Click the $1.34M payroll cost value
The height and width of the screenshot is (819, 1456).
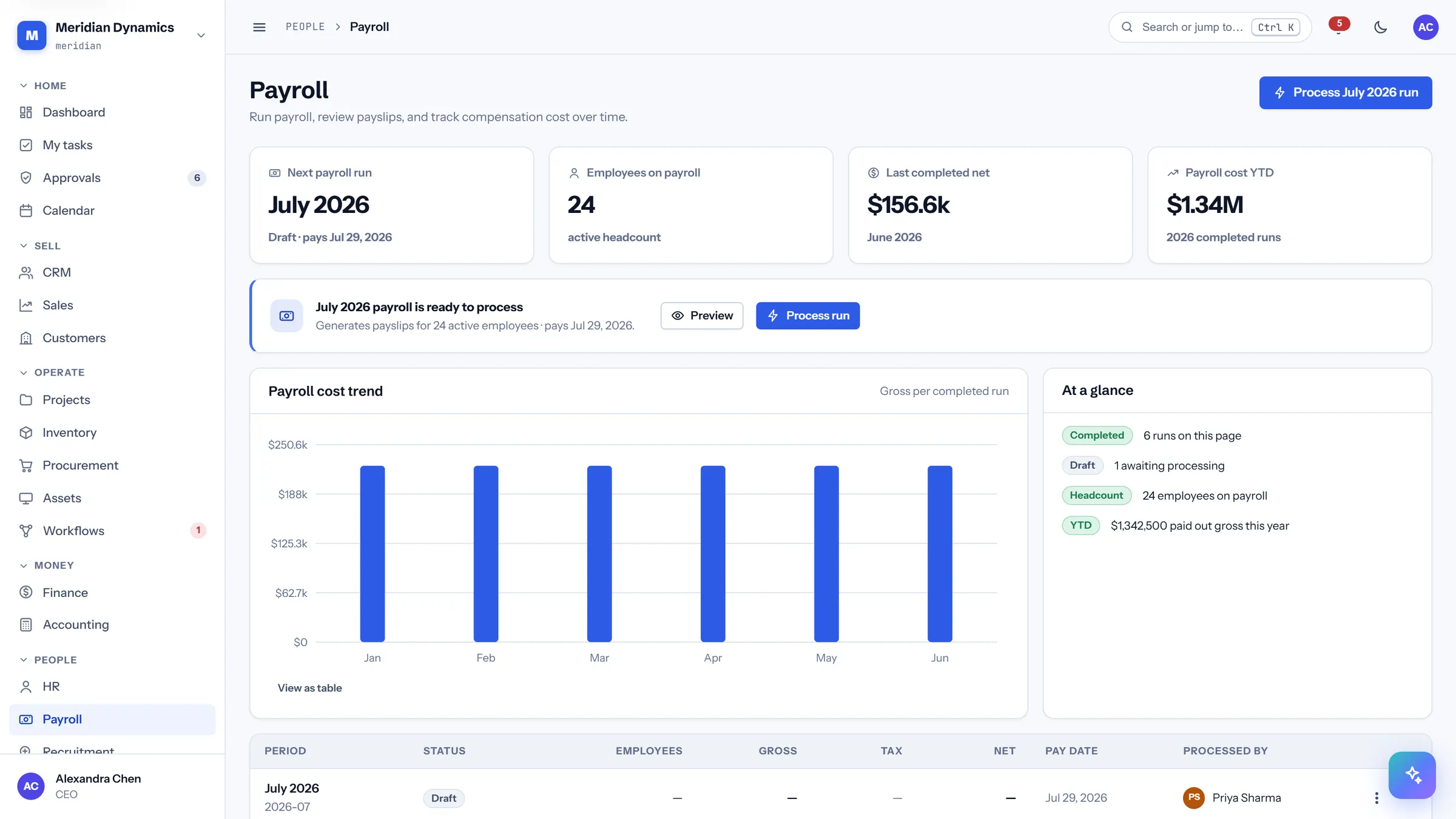coord(1205,205)
